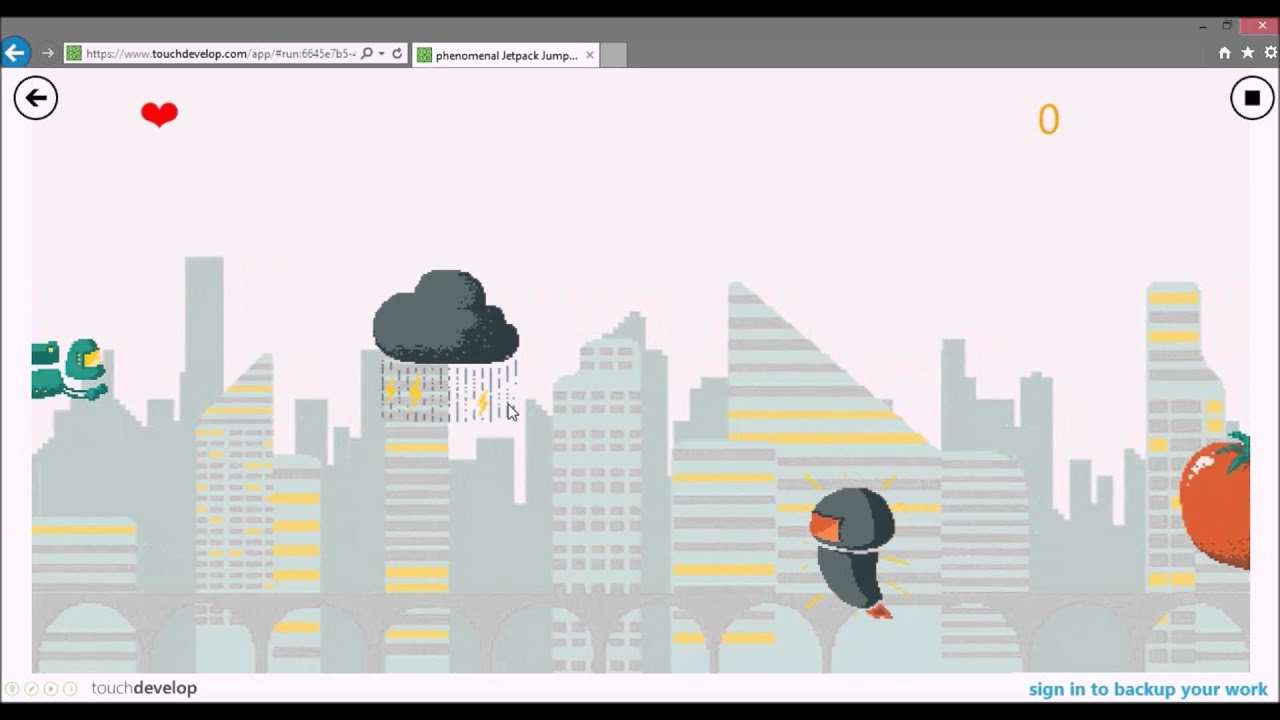Click the orange score counter showing 0
This screenshot has width=1280, height=720.
(1048, 120)
